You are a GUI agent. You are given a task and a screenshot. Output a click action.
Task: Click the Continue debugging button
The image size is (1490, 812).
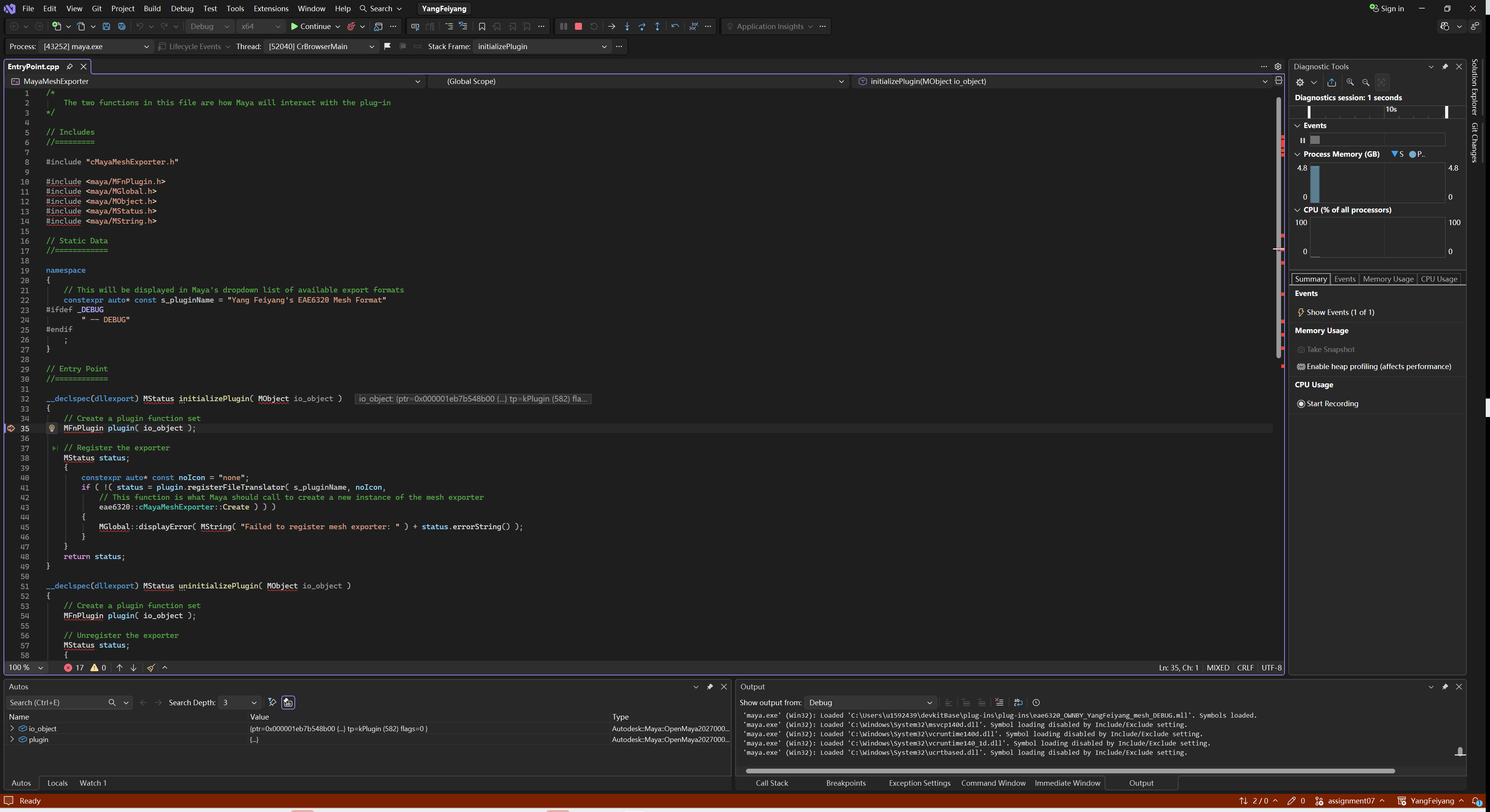click(311, 27)
